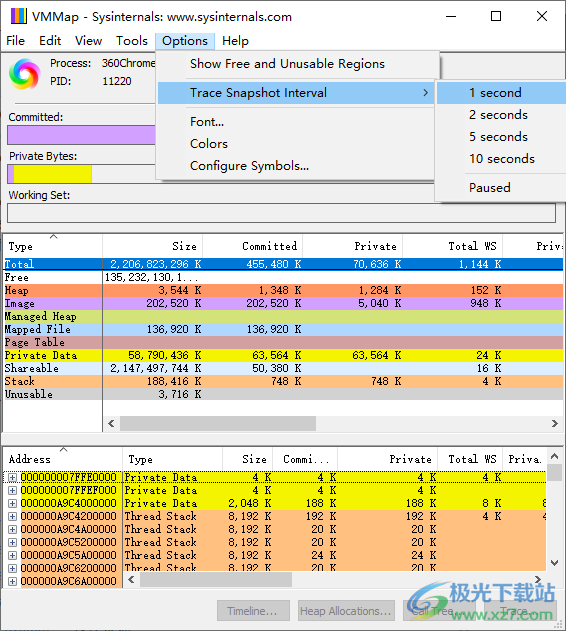
Task: Set trace interval to 2 seconds
Action: (501, 115)
